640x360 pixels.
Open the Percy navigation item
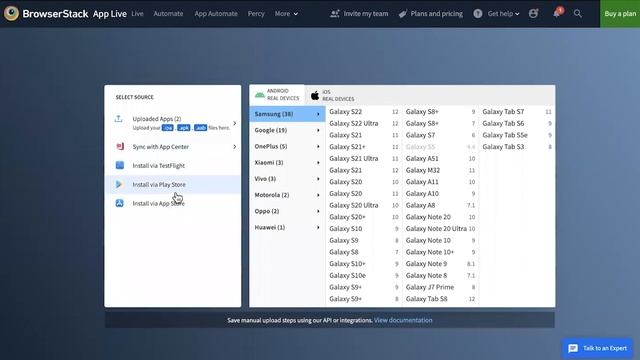pos(256,13)
